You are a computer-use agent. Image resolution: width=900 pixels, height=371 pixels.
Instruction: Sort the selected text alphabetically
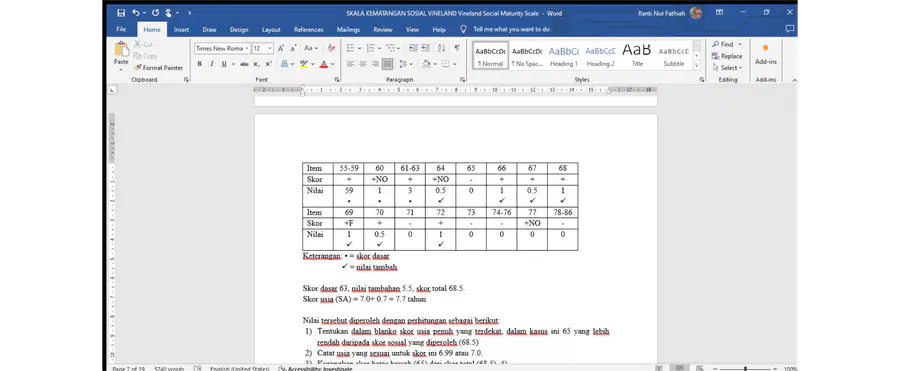click(441, 48)
